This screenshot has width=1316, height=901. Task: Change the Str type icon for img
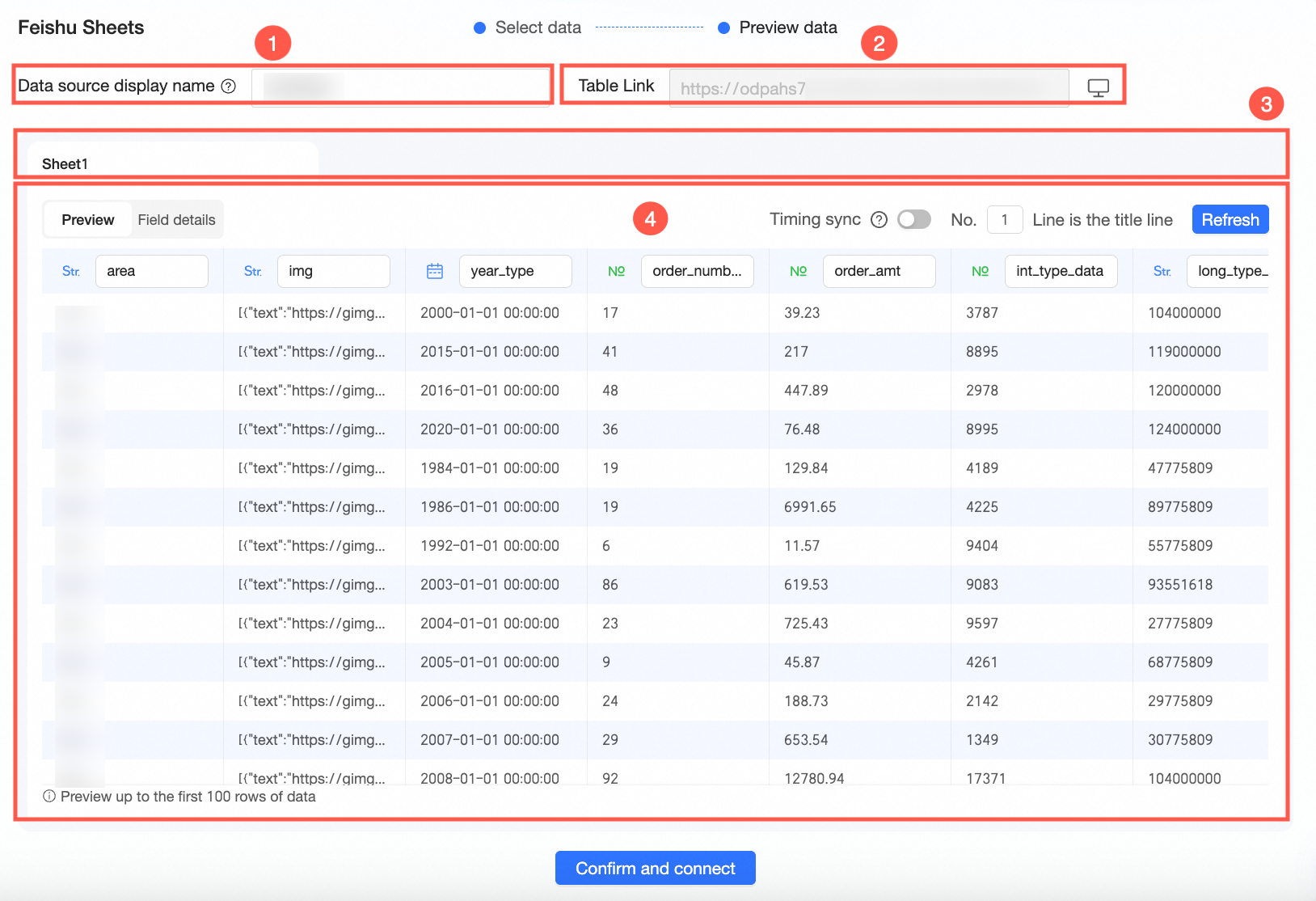pyautogui.click(x=253, y=272)
